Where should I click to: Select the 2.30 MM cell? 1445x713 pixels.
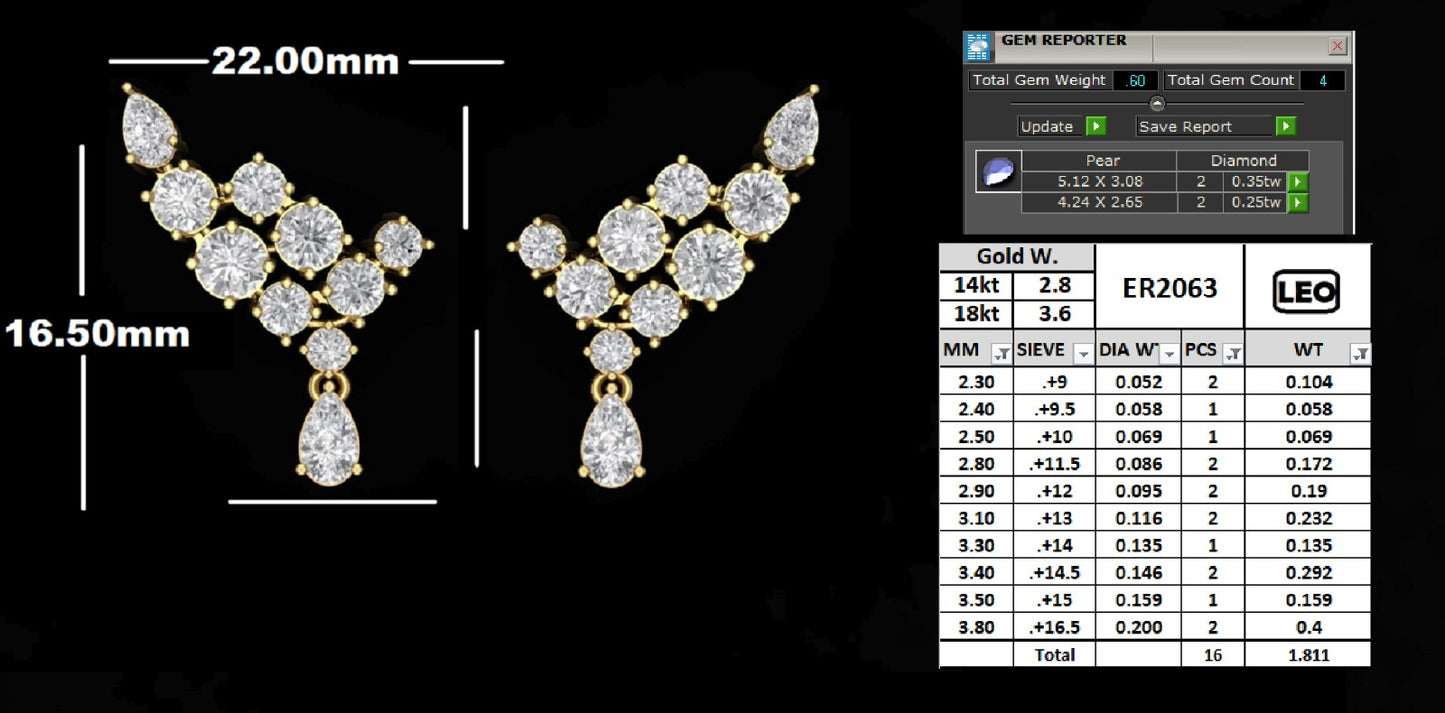tap(976, 381)
